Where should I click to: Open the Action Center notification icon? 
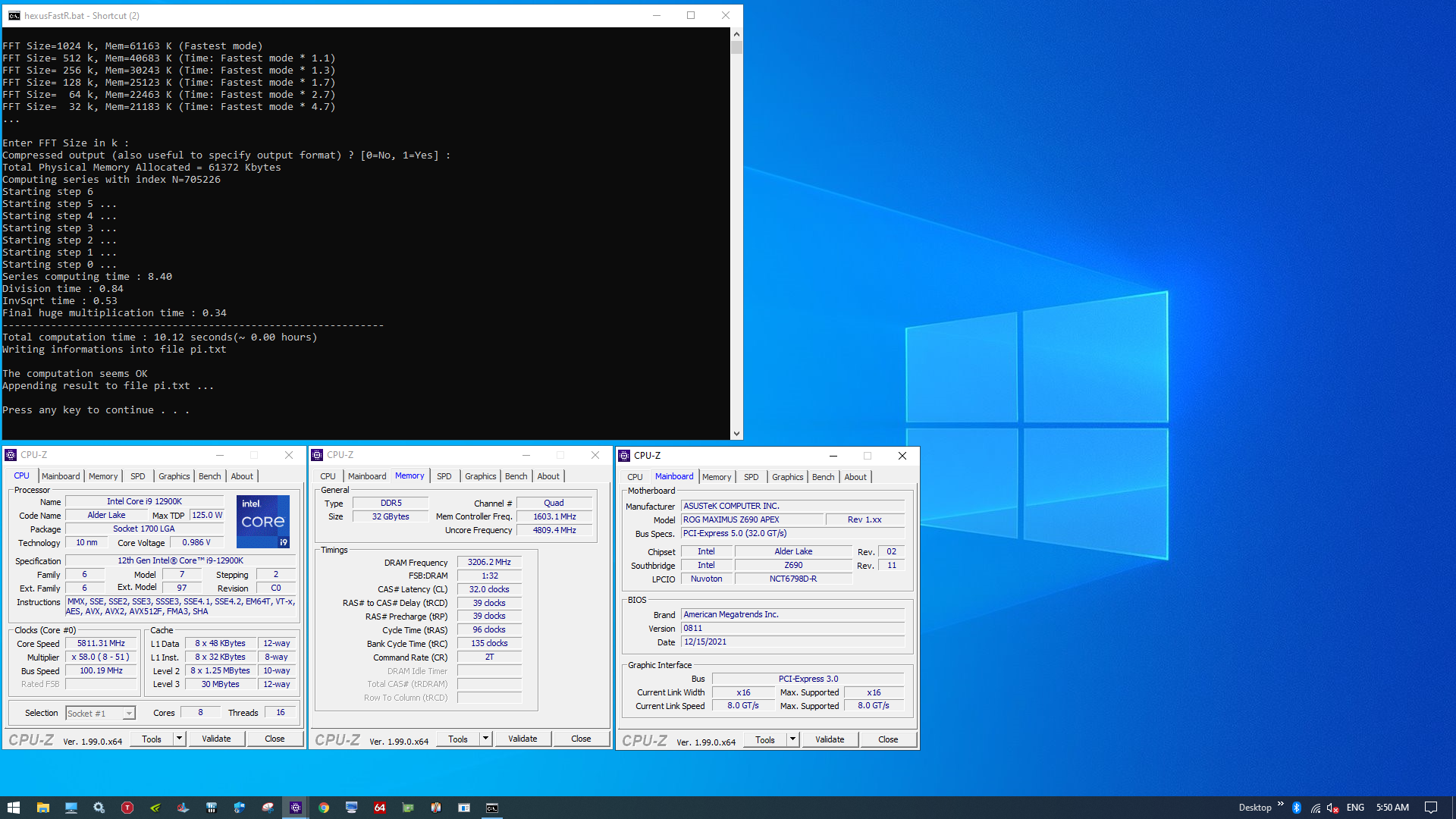pos(1431,808)
